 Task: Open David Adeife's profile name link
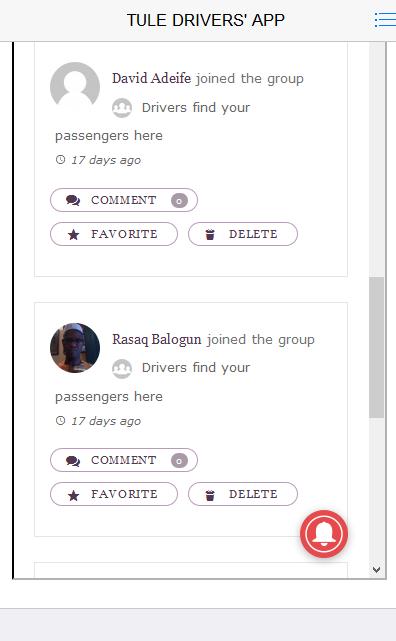(151, 78)
